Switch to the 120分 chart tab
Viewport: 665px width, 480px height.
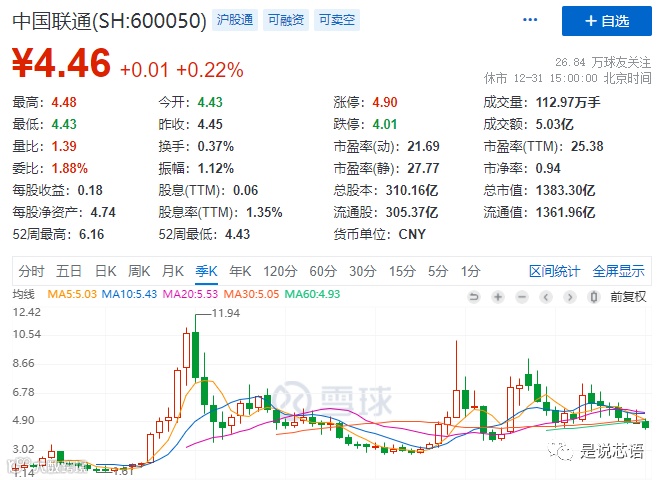point(280,271)
